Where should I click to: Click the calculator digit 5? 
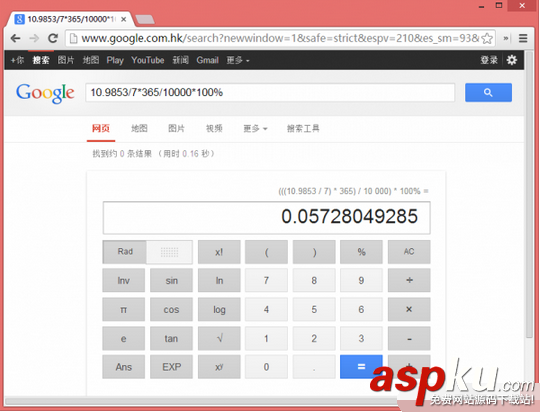click(314, 310)
